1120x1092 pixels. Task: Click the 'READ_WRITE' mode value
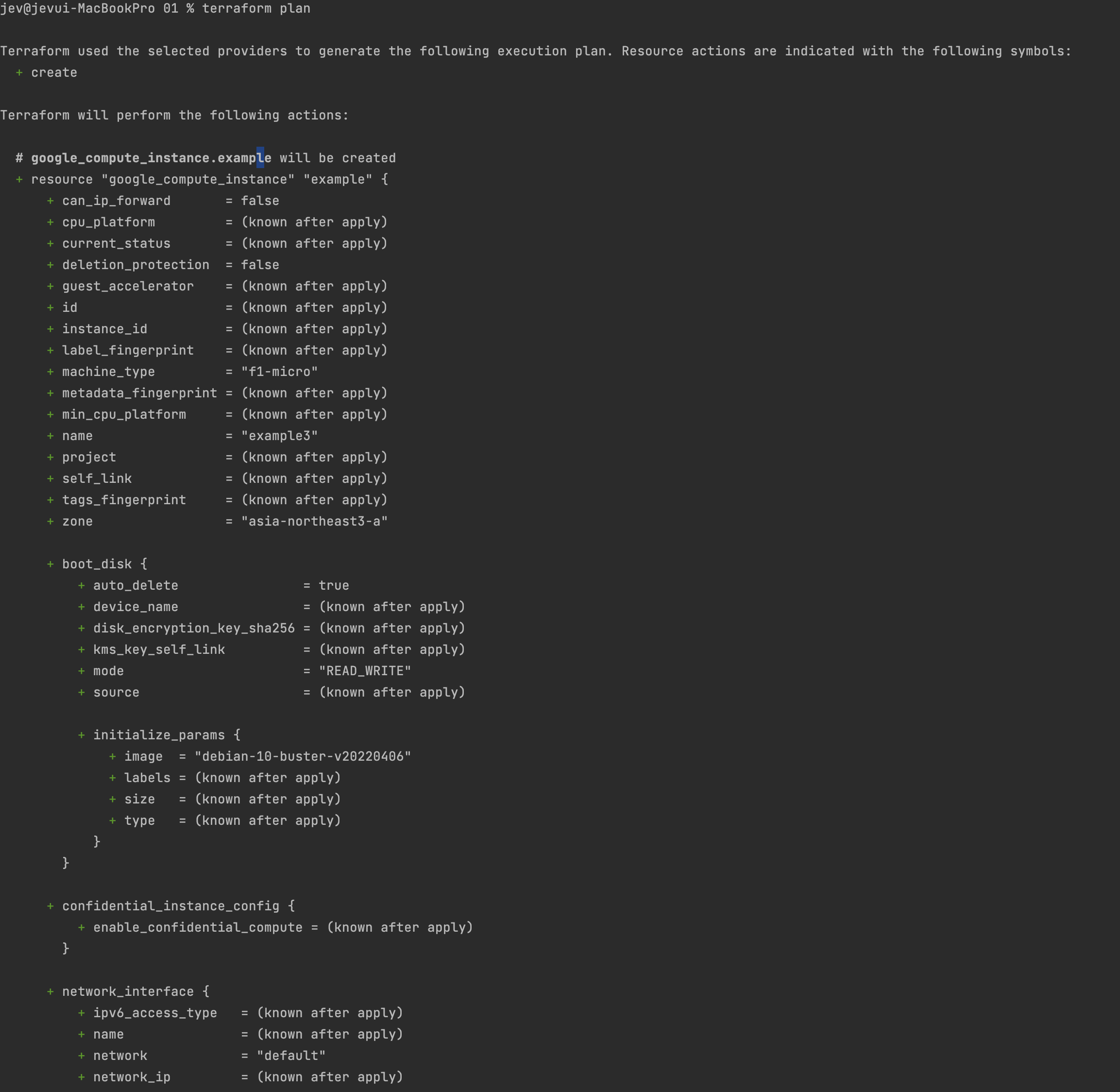365,671
